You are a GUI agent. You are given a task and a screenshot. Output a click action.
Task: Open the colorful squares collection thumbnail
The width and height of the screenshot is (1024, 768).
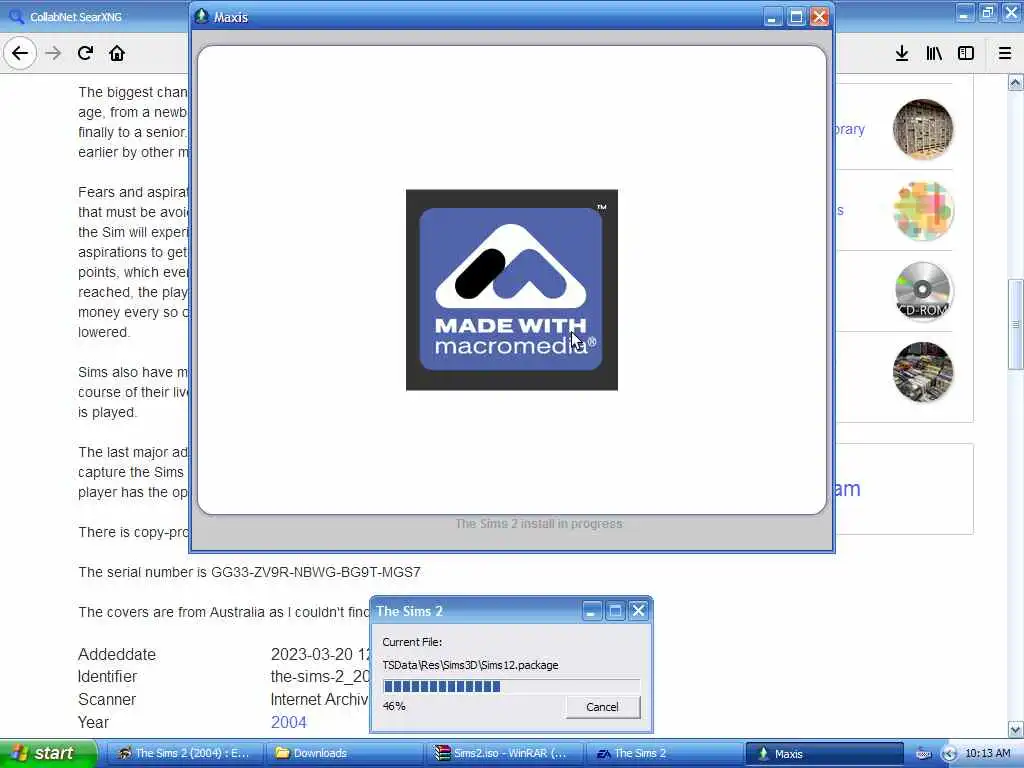click(922, 210)
